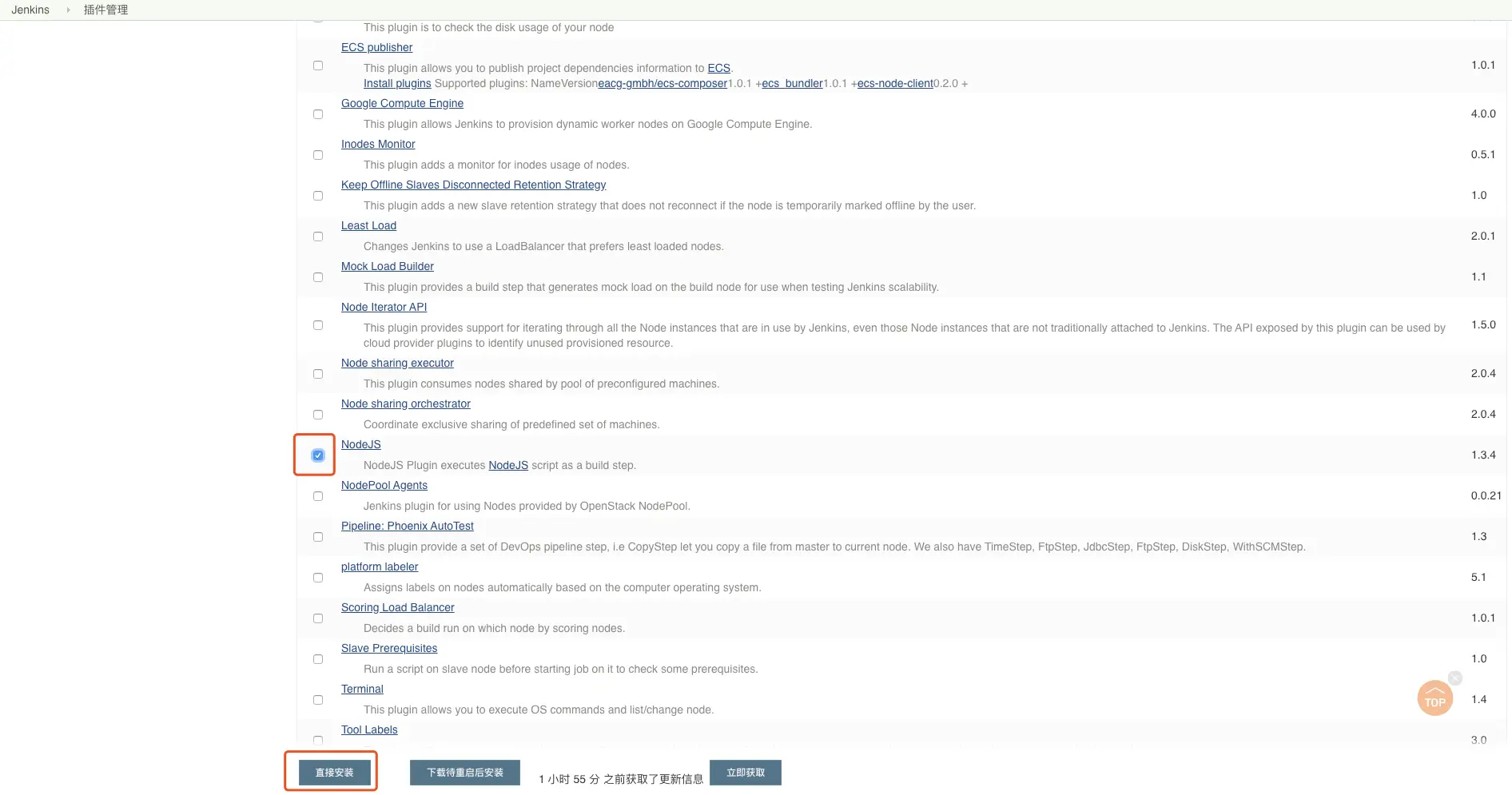Follow the Pipeline: Phoenix AutoTest link

pos(408,526)
